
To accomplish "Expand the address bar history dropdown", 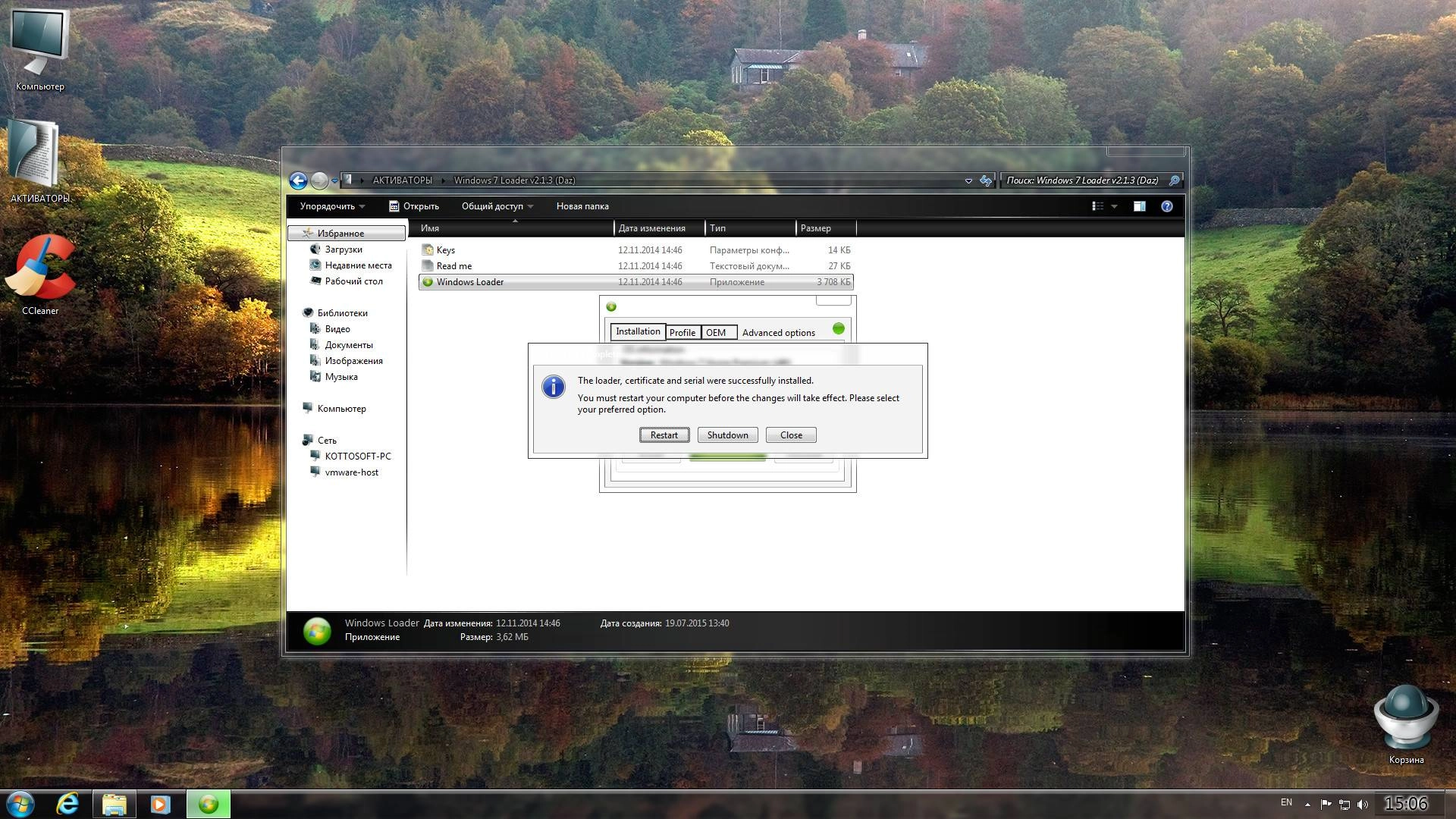I will tap(968, 180).
